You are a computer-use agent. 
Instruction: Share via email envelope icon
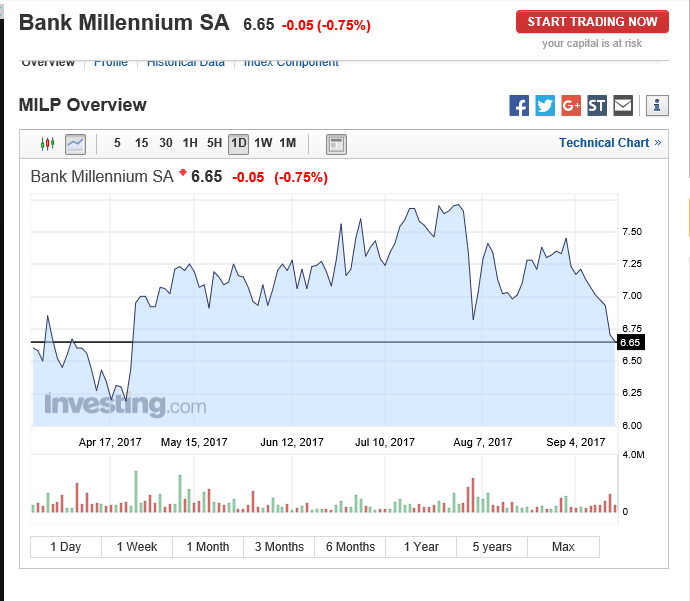click(623, 106)
